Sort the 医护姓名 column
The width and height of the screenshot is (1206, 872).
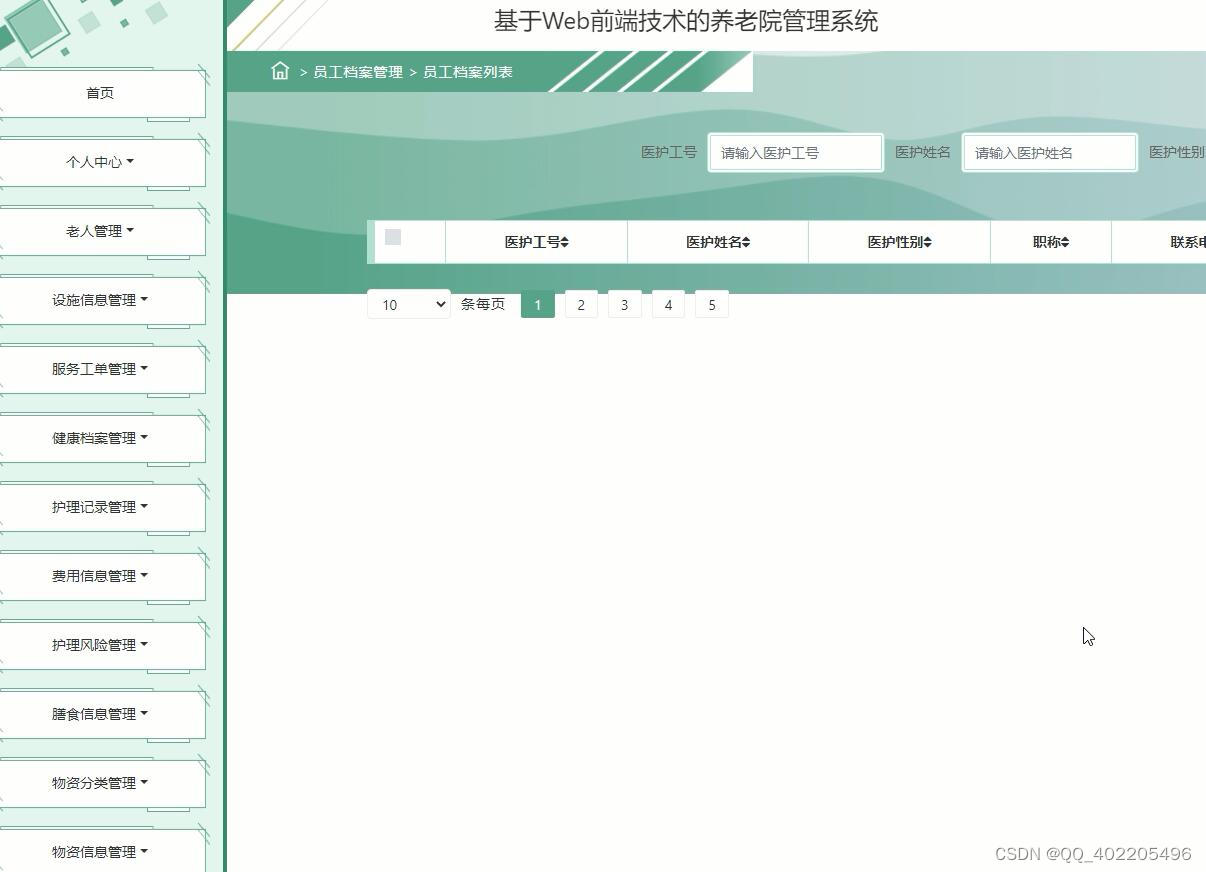718,241
